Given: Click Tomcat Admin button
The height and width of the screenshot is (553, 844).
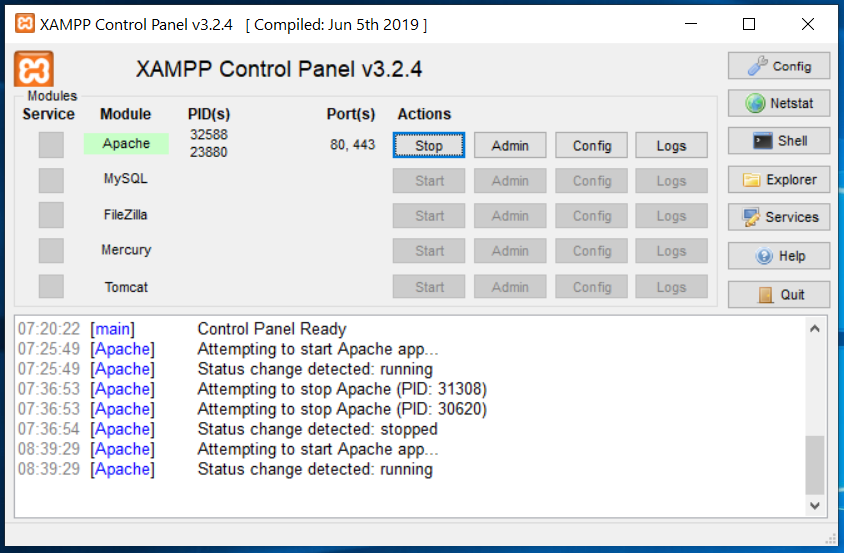Looking at the screenshot, I should pyautogui.click(x=510, y=287).
